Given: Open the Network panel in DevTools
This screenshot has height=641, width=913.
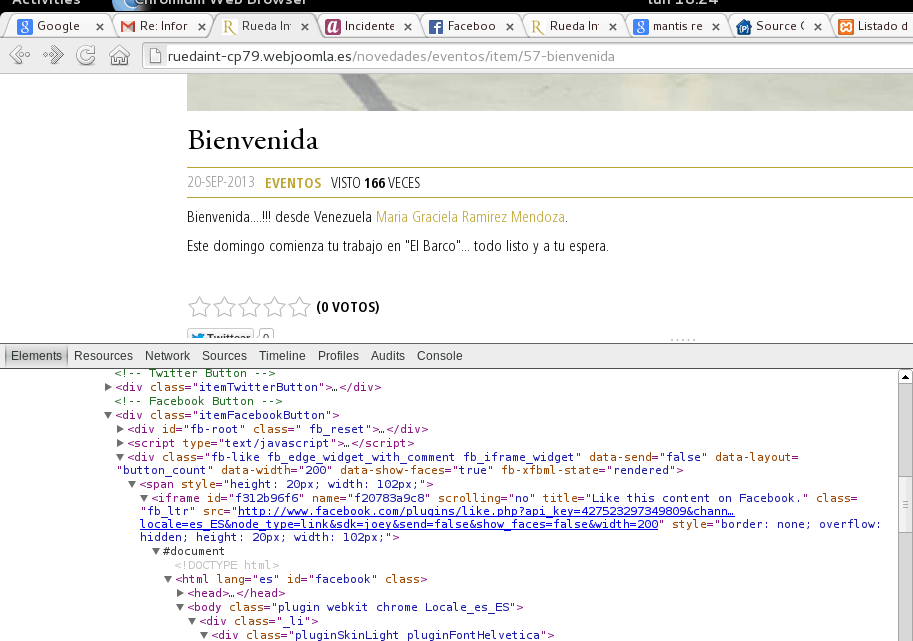Looking at the screenshot, I should [167, 356].
